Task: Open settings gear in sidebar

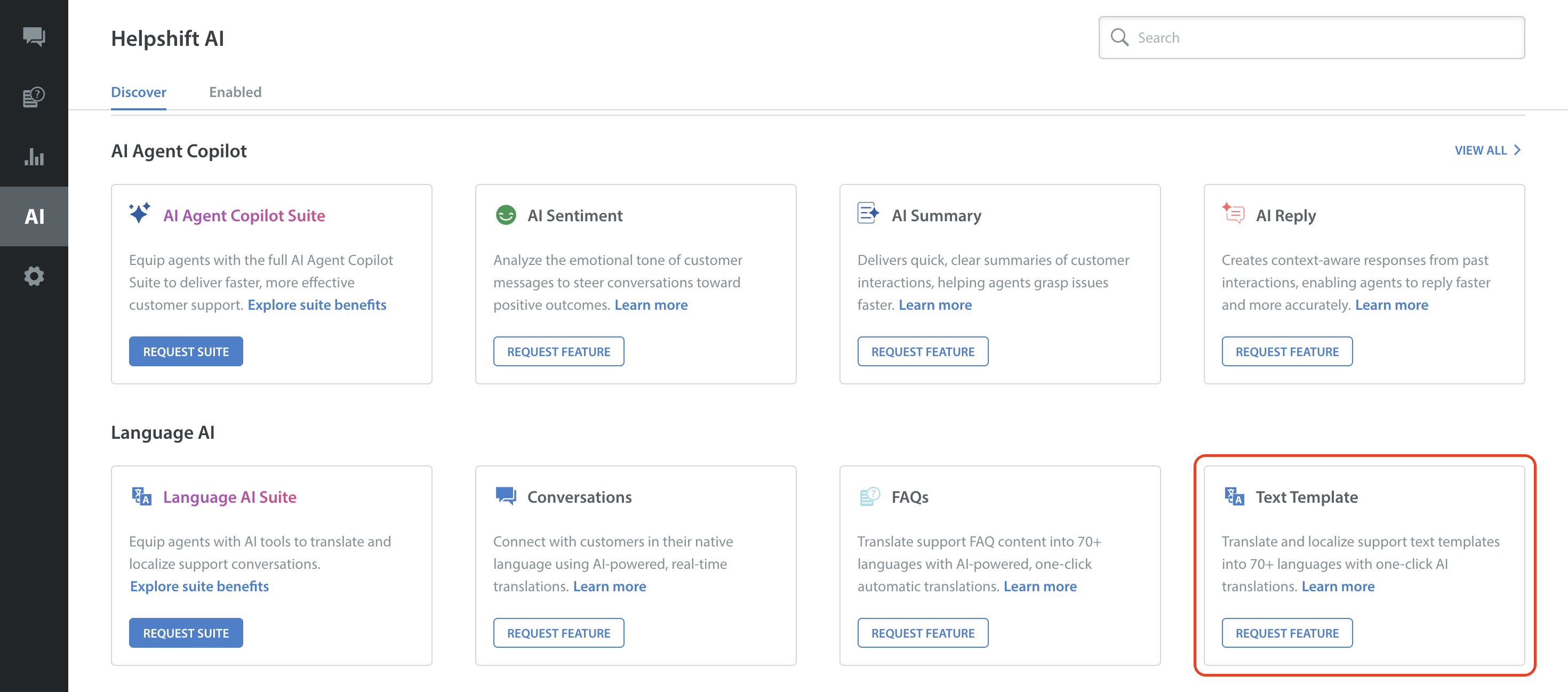Action: tap(34, 276)
